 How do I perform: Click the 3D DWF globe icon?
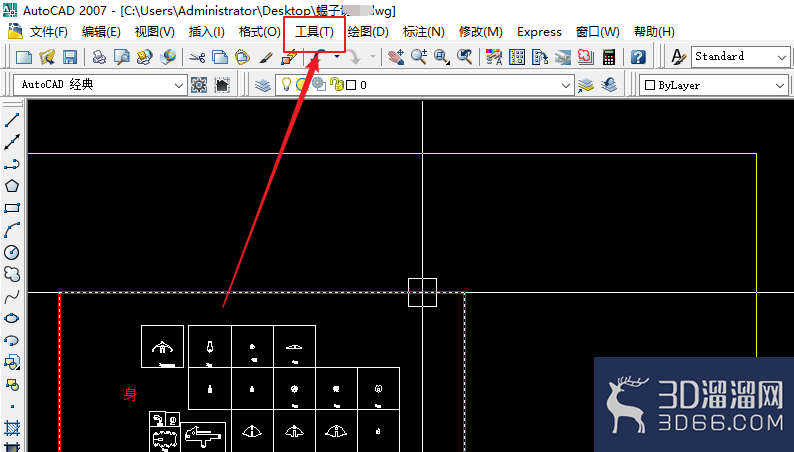click(x=168, y=57)
